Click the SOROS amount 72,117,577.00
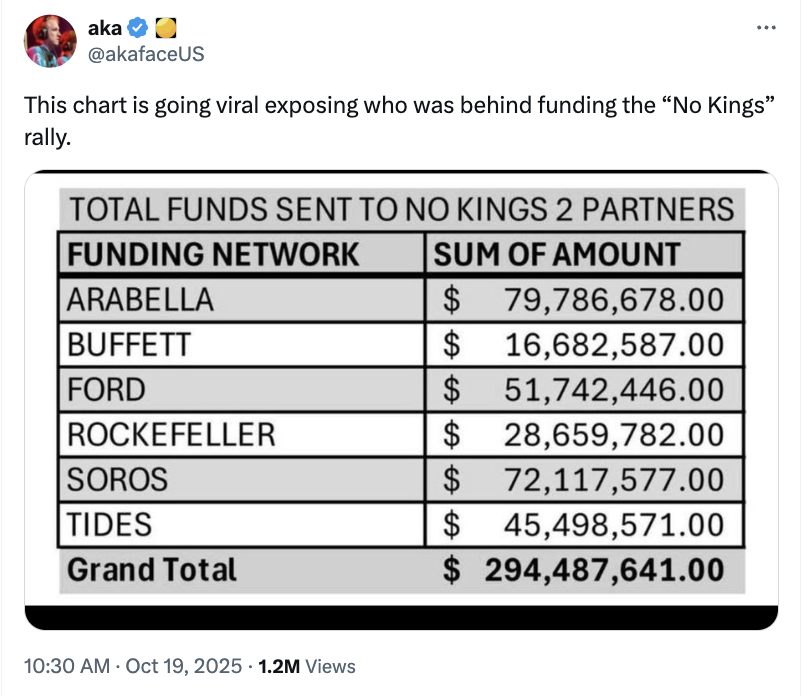This screenshot has height=696, width=808. click(x=614, y=479)
